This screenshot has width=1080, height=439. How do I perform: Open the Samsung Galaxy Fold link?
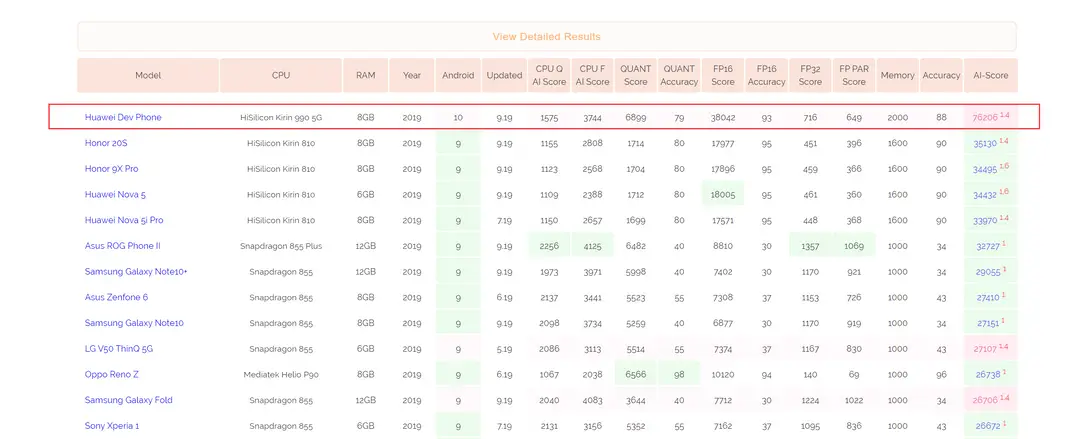[x=129, y=400]
